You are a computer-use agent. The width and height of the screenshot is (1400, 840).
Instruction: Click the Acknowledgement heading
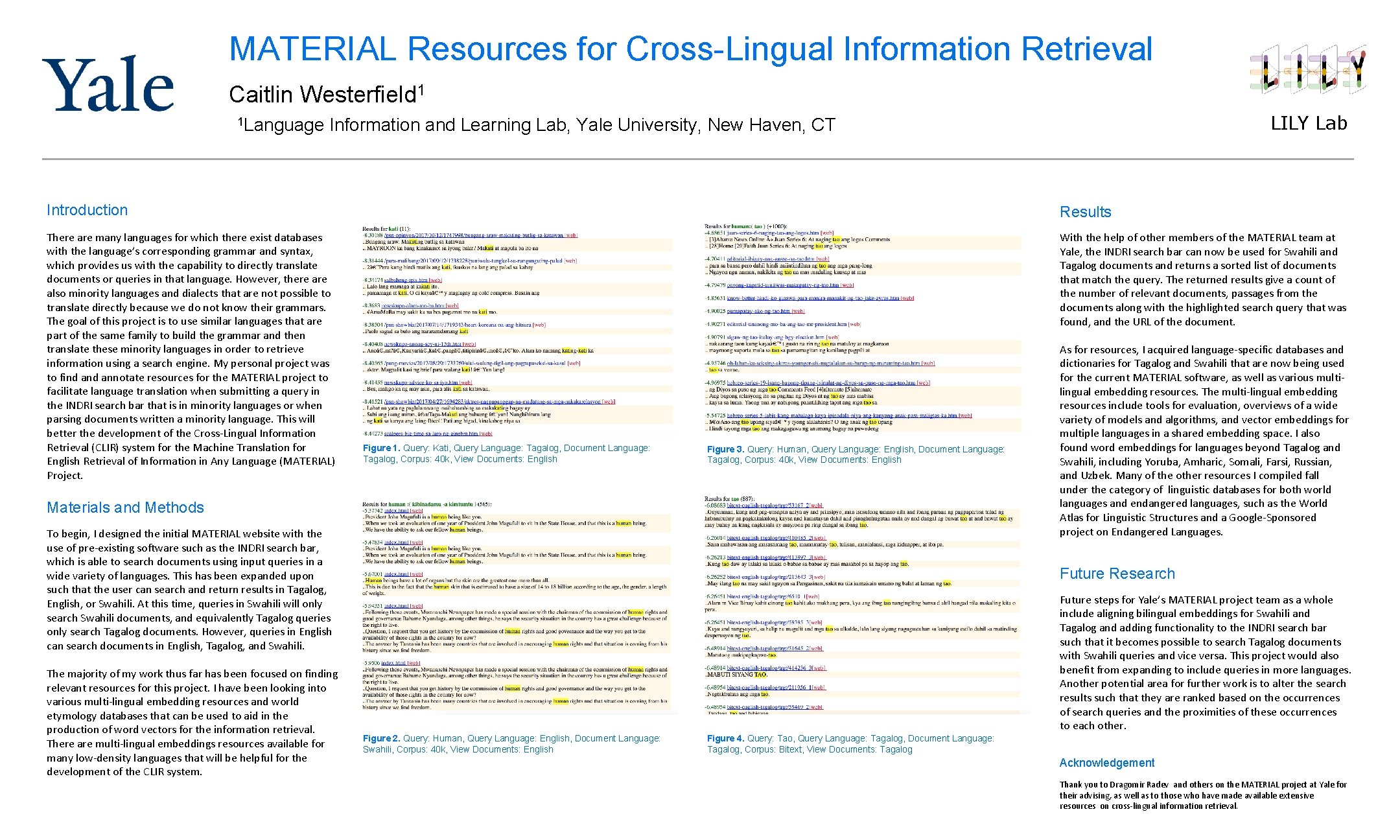pos(1106,763)
